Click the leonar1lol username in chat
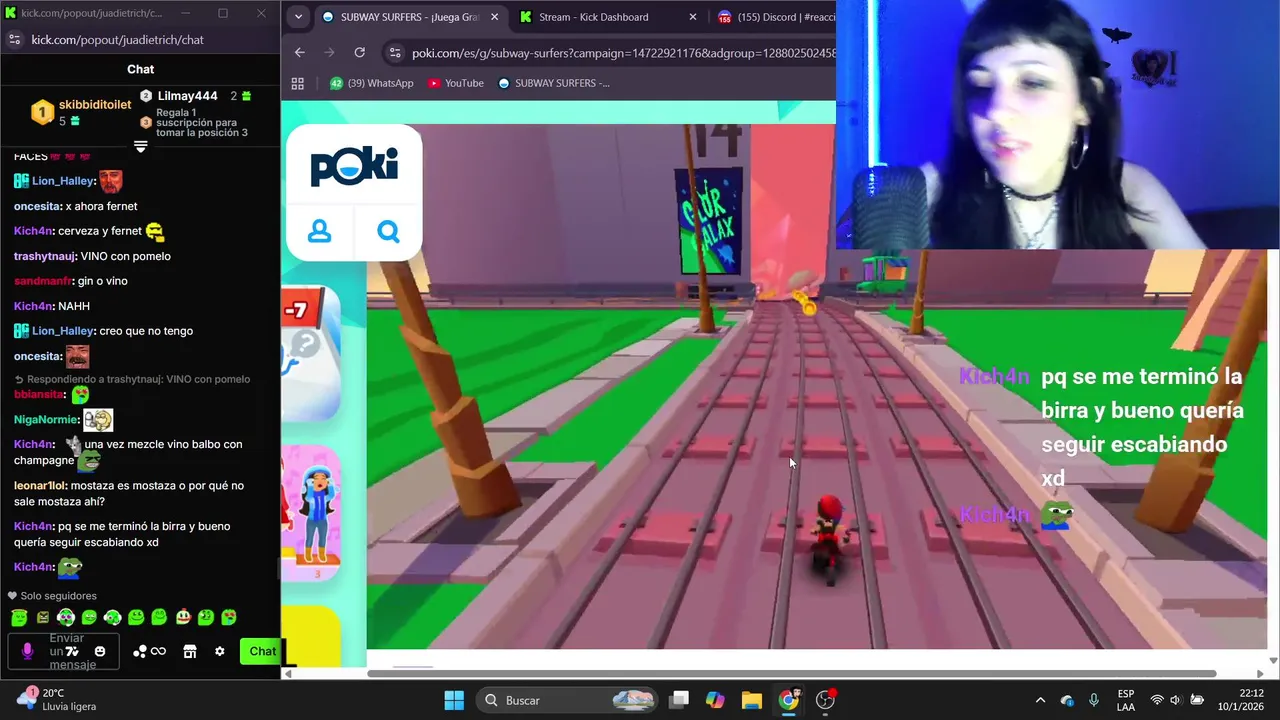The width and height of the screenshot is (1280, 720). point(41,486)
